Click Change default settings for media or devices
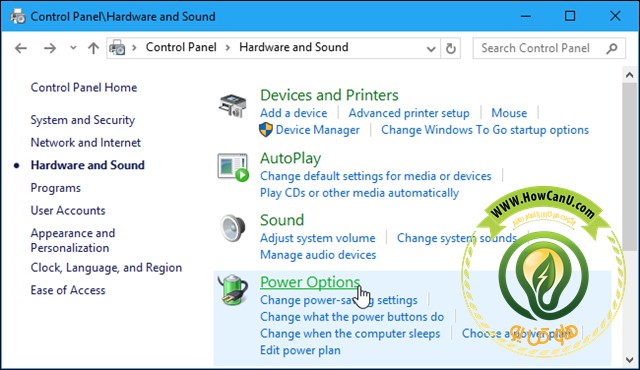 tap(376, 176)
